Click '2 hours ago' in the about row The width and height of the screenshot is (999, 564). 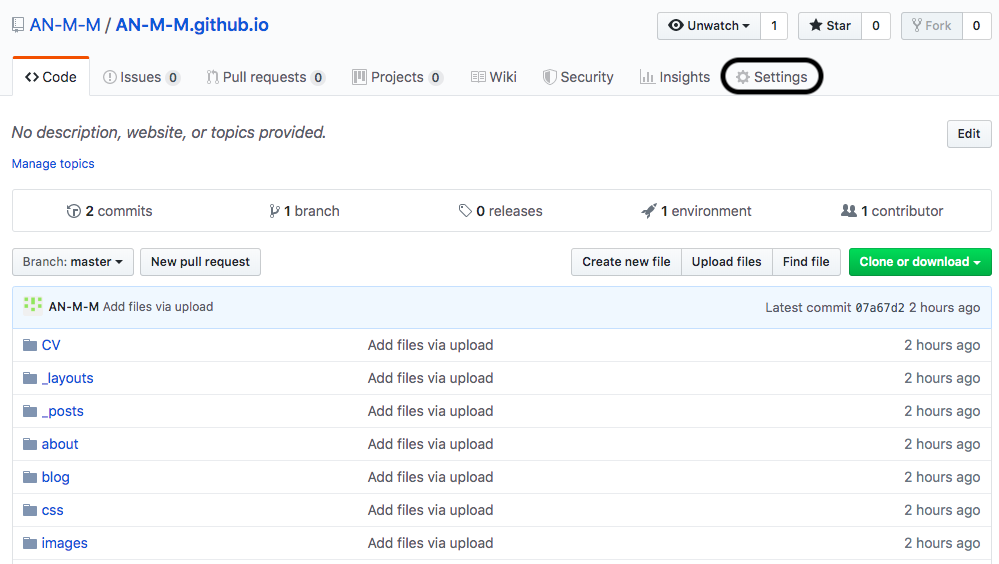942,444
